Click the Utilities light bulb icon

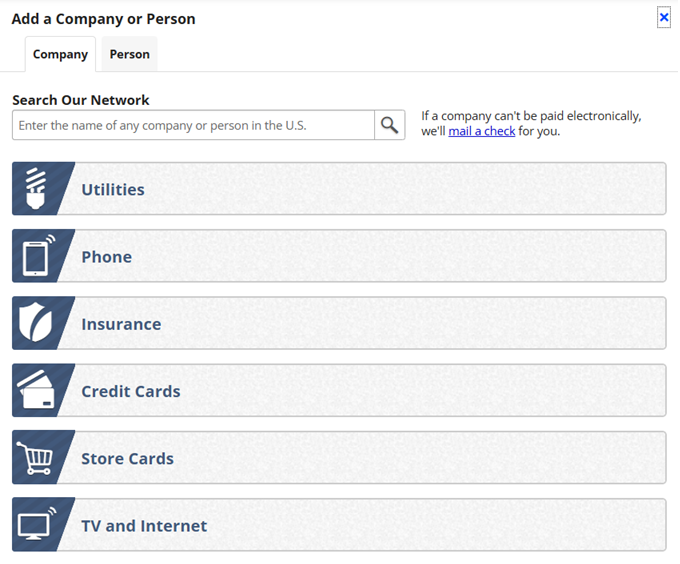(x=35, y=189)
